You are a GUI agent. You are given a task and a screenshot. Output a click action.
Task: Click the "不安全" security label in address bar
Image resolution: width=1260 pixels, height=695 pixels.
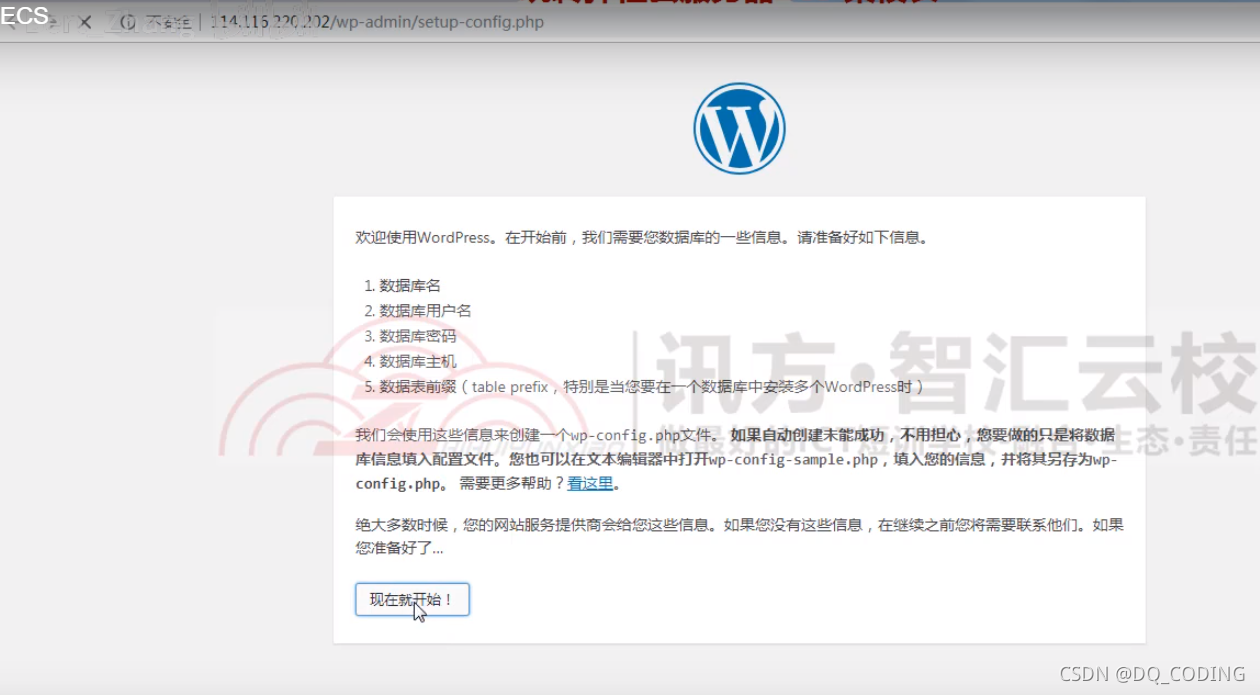point(168,22)
